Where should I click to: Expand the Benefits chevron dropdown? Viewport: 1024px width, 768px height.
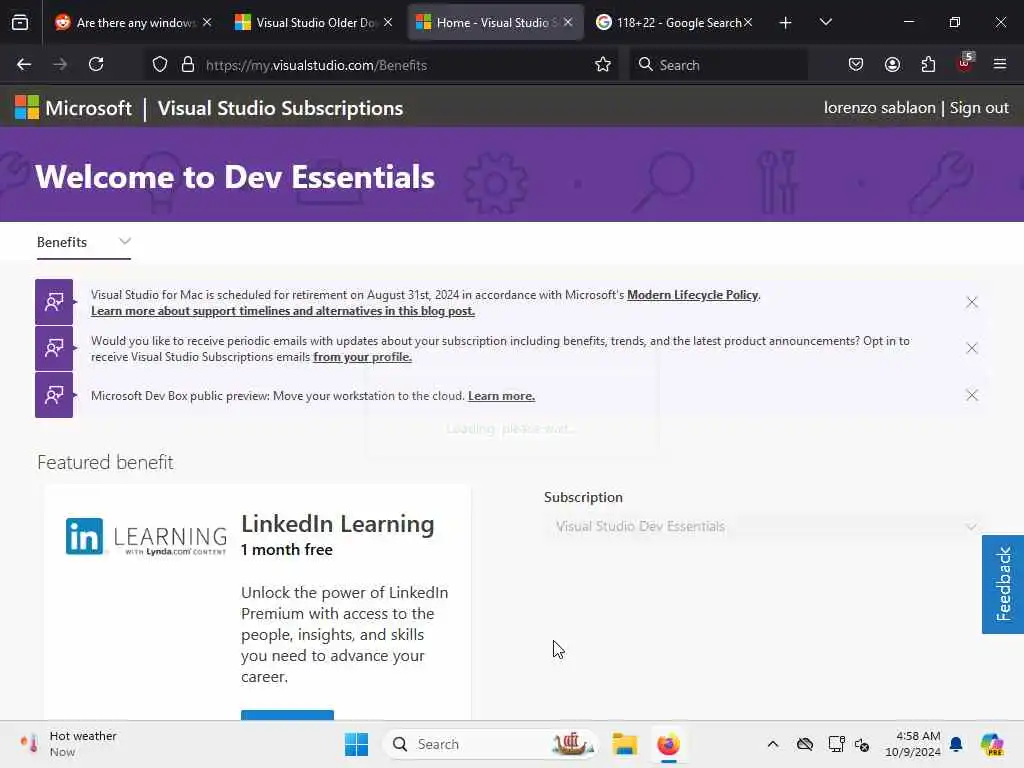coord(125,242)
